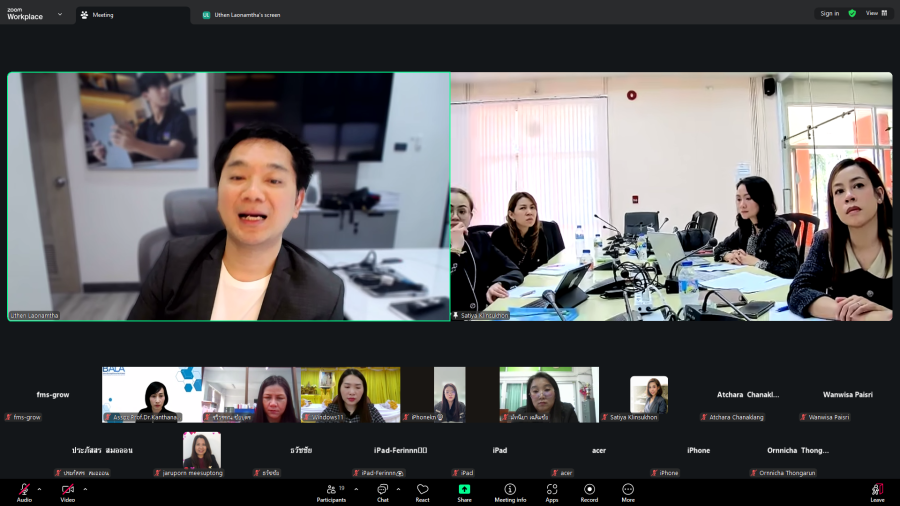Start recording with the Record button
The width and height of the screenshot is (900, 506).
coord(589,490)
